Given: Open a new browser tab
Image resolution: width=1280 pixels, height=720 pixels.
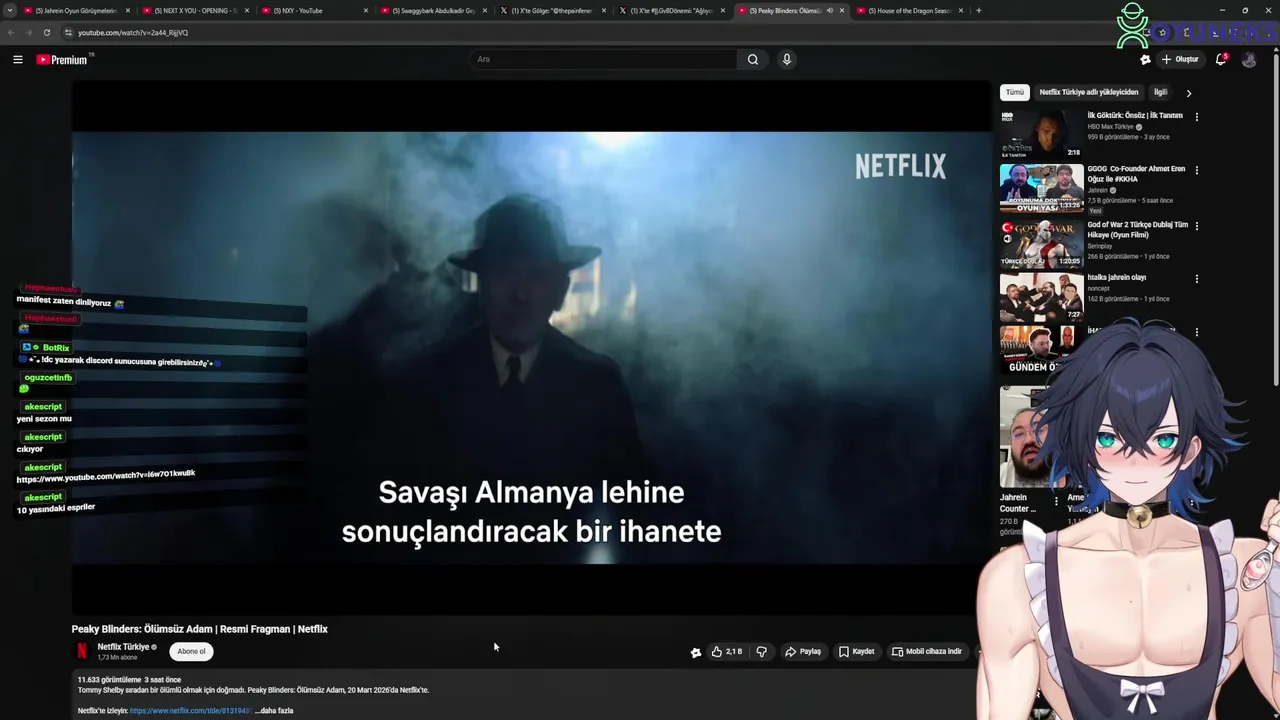Looking at the screenshot, I should [978, 10].
